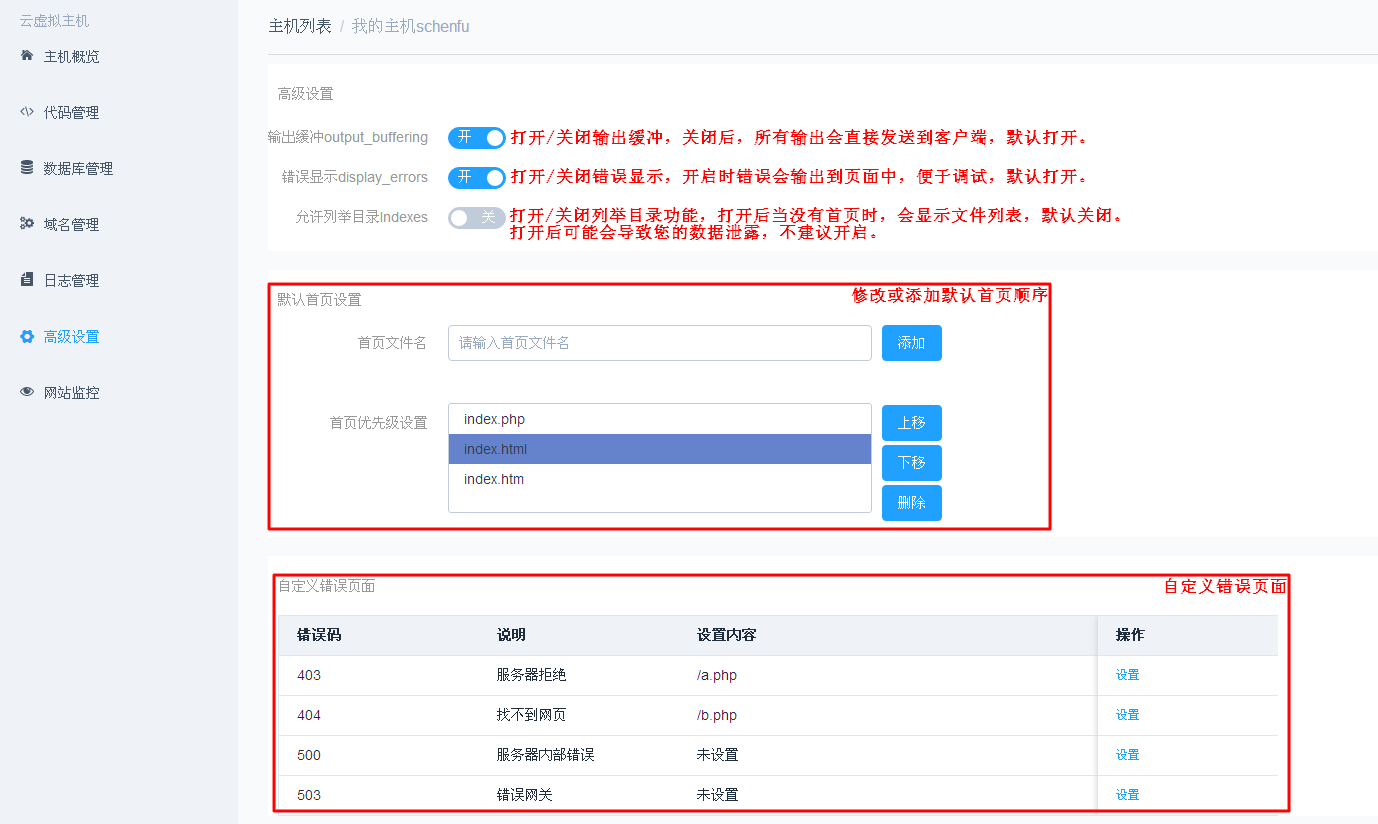1378x824 pixels.
Task: Click 设置 link for error 403
Action: click(x=1128, y=675)
